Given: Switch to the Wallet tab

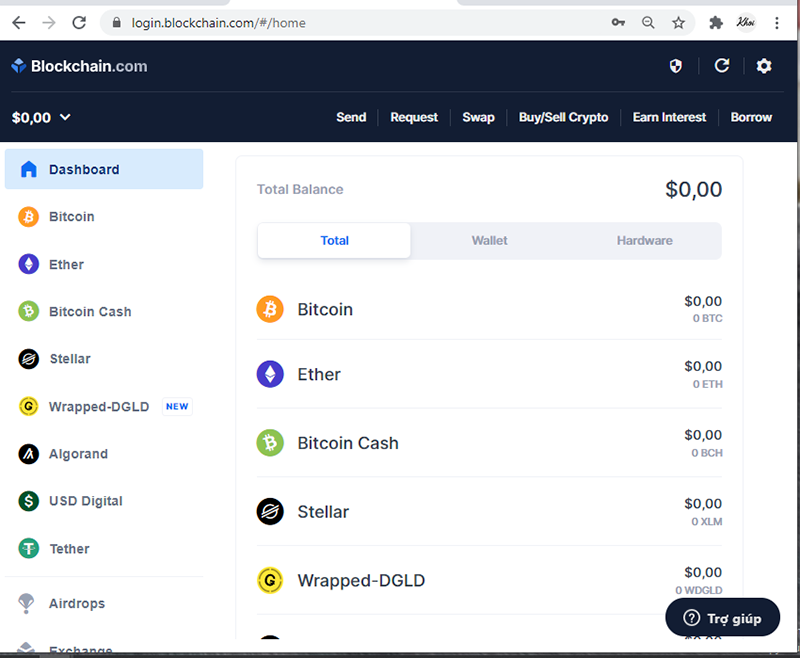Looking at the screenshot, I should pyautogui.click(x=489, y=240).
